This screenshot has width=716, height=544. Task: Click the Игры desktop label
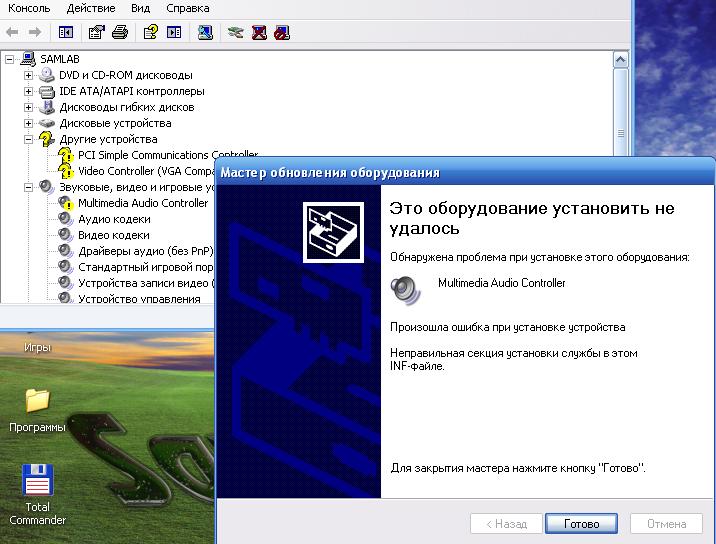(x=37, y=347)
